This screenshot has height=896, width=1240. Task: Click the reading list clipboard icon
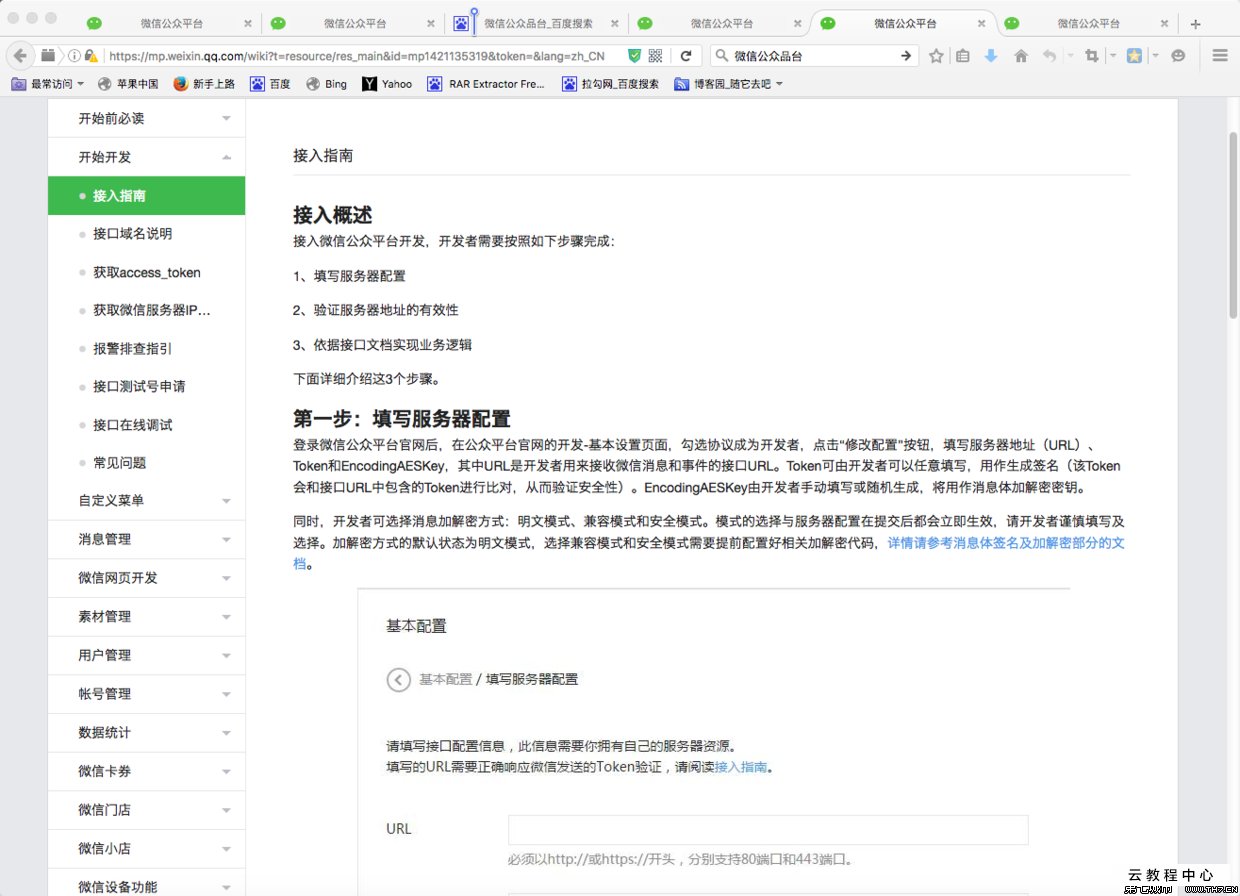[x=962, y=57]
